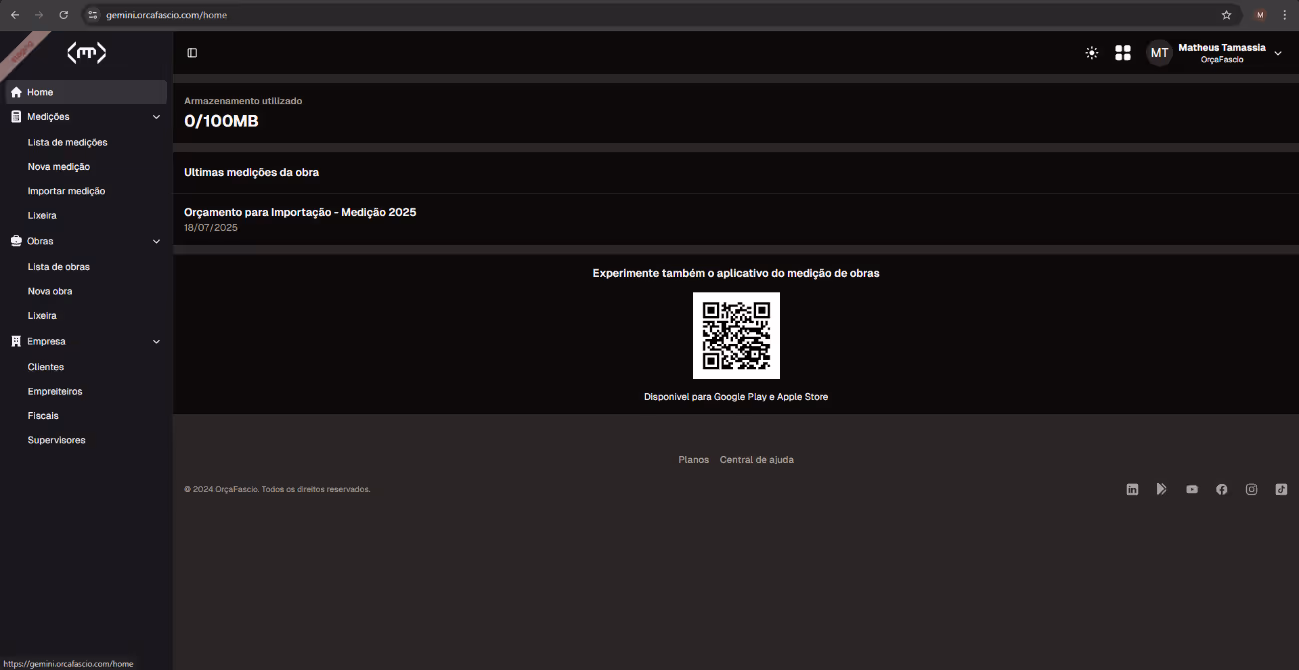Open Lista de medições
Screen dimensions: 1299x670
[x=67, y=143]
